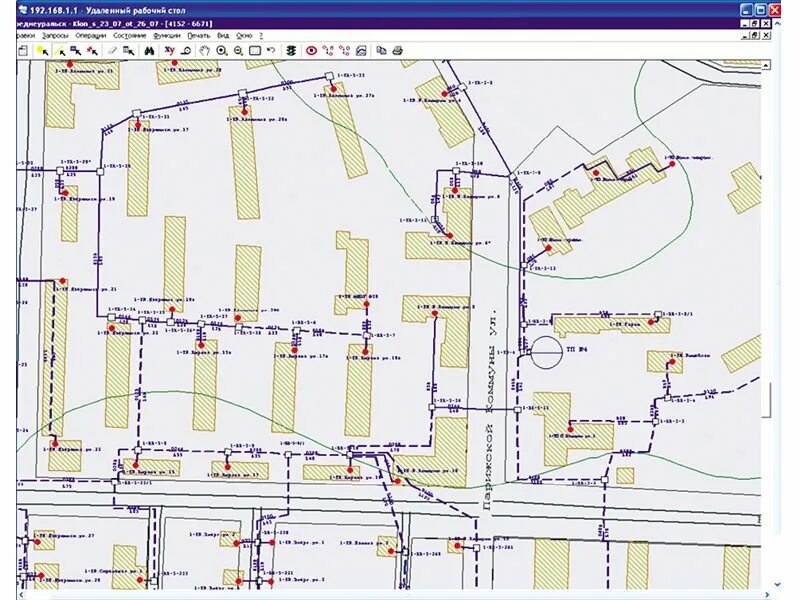Click the second red network nodes icon

click(344, 51)
